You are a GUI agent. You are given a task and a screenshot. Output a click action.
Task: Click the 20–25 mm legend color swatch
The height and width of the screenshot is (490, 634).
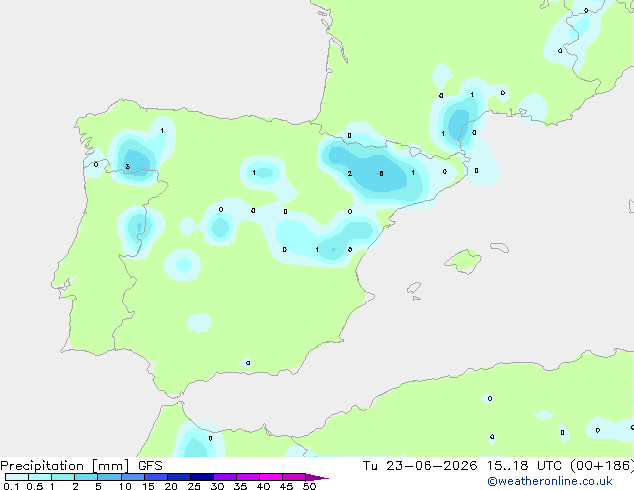(x=179, y=477)
